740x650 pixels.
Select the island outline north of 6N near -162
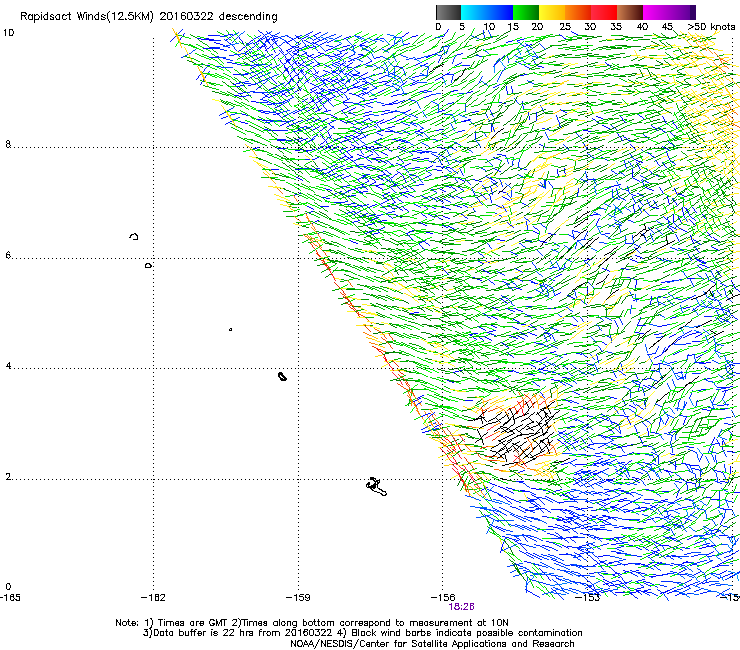point(134,236)
